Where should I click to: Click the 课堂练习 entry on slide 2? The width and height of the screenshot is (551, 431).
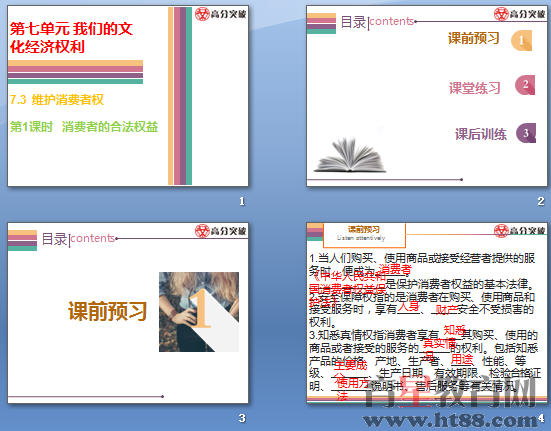(474, 88)
